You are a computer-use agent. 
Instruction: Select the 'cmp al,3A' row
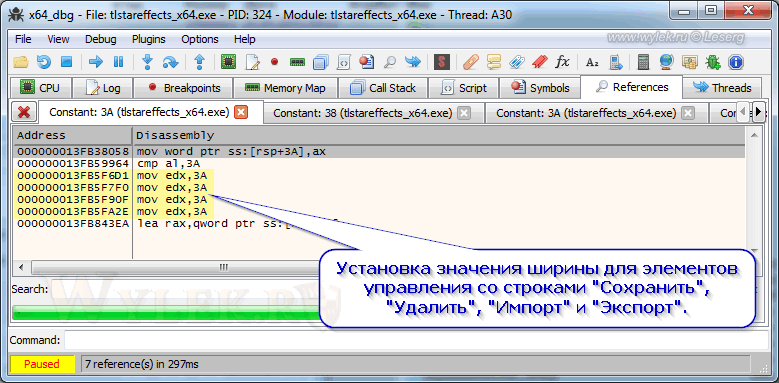tap(380, 163)
